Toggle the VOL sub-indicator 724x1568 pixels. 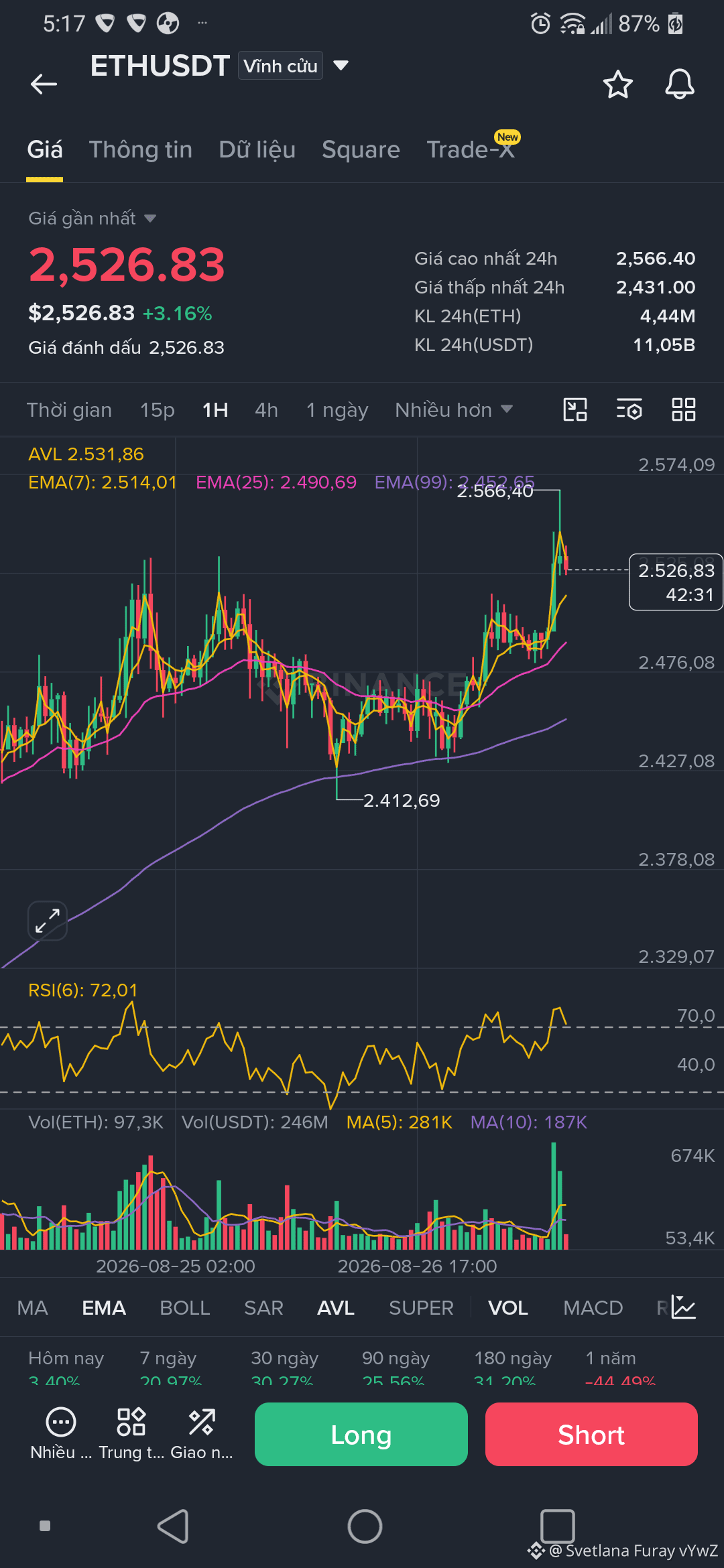coord(508,1307)
